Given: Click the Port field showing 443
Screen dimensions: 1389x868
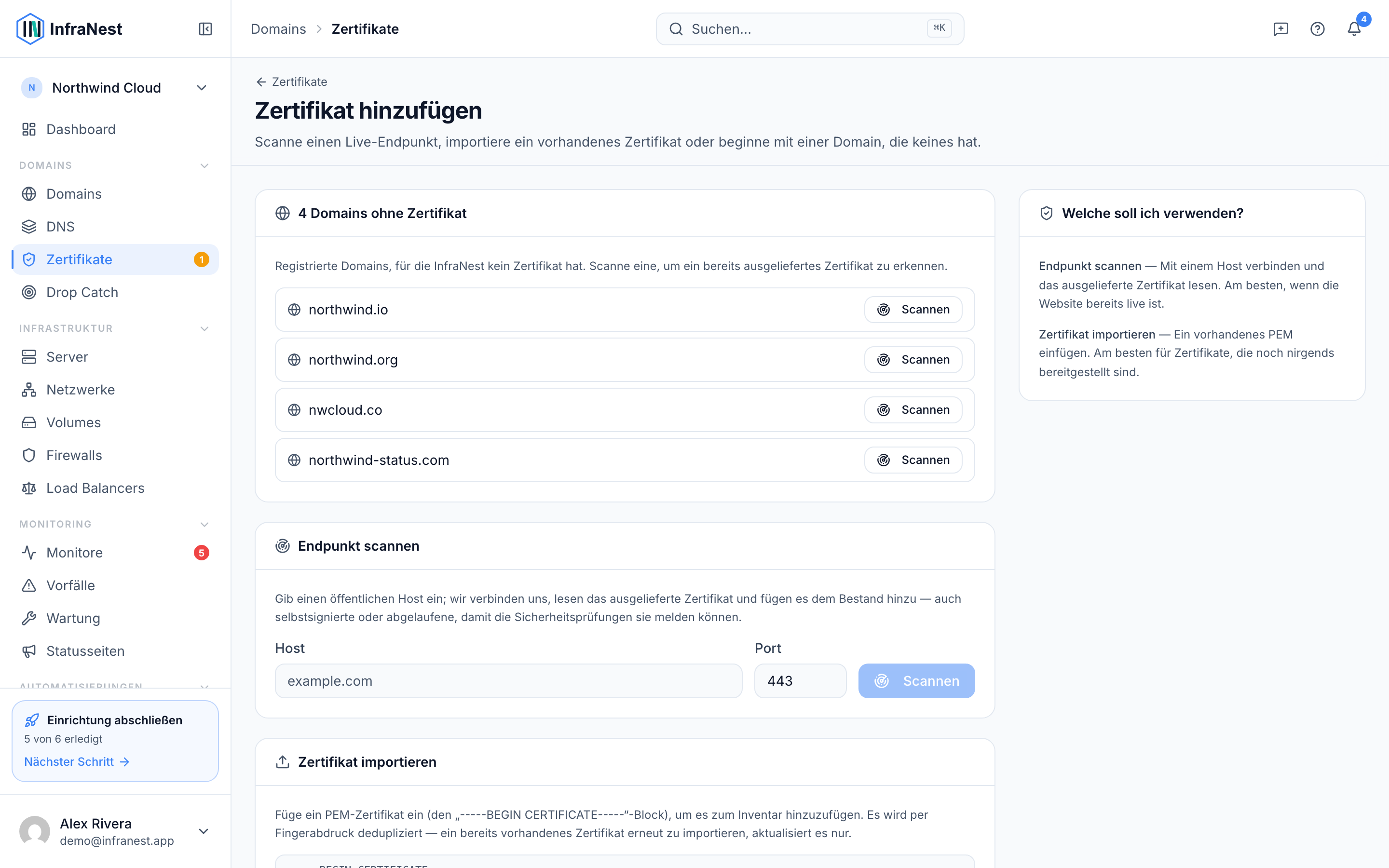Looking at the screenshot, I should click(x=800, y=681).
